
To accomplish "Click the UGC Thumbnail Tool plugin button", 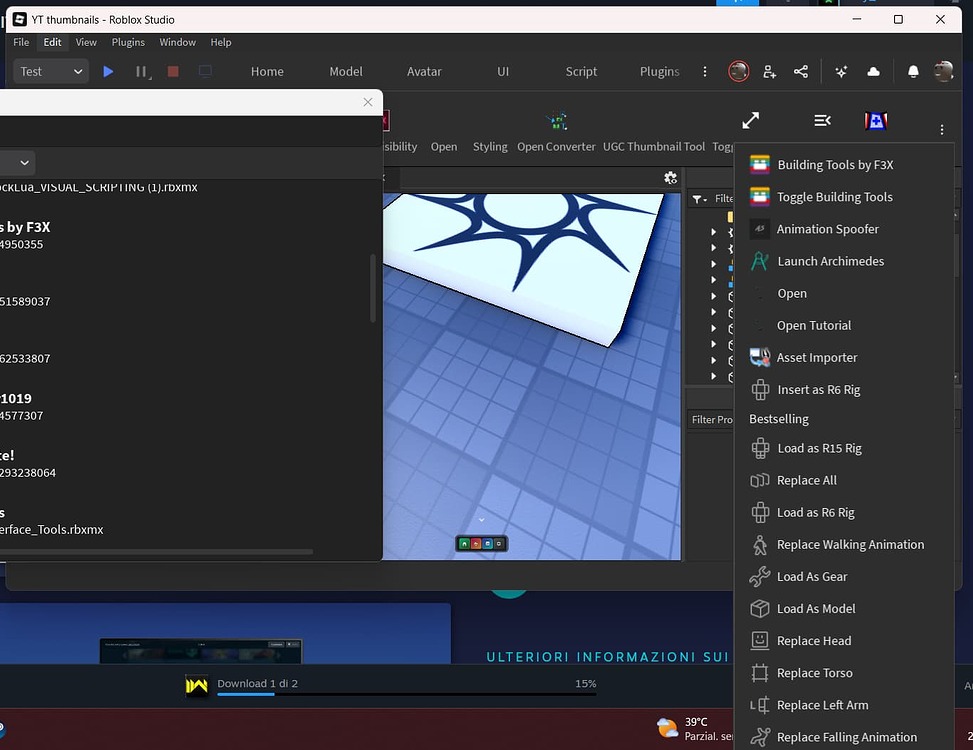I will click(x=654, y=146).
